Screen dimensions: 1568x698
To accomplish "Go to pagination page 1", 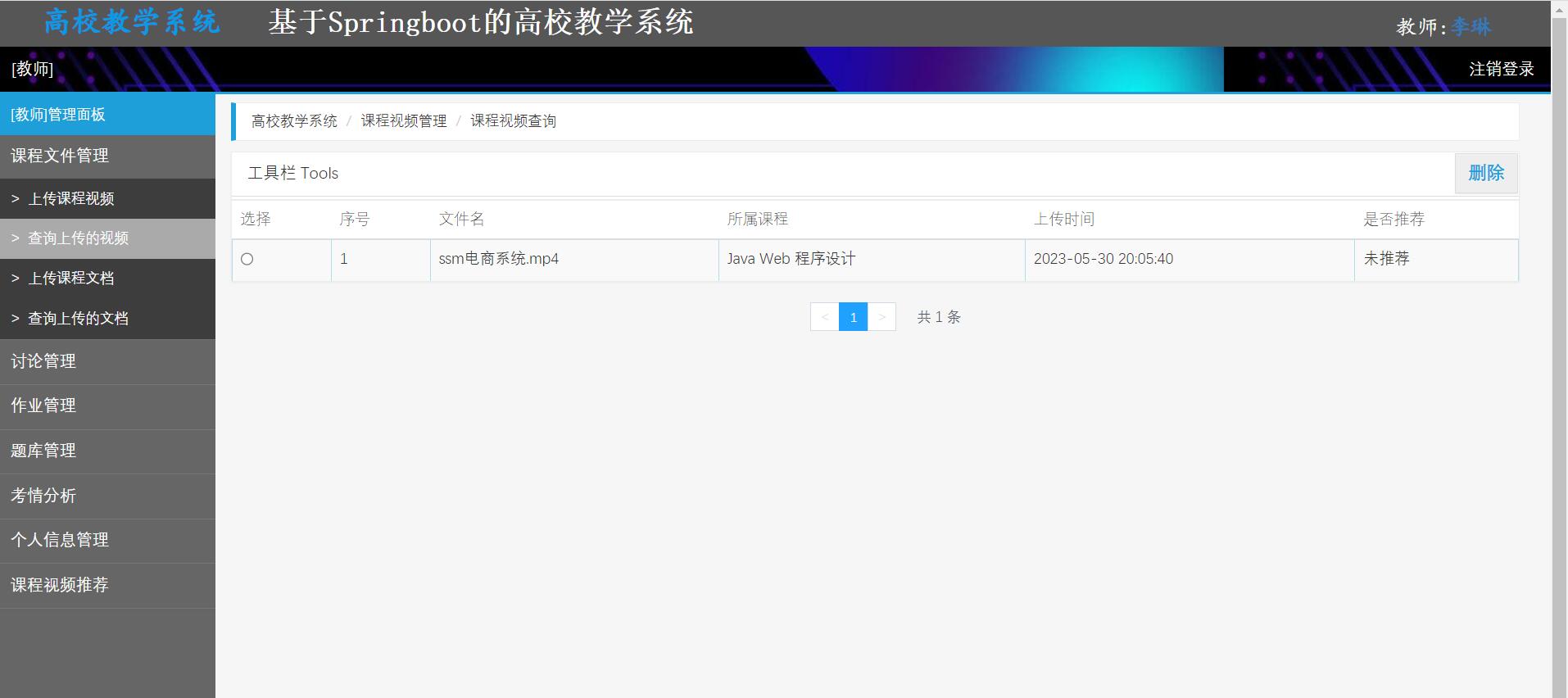I will 853,317.
